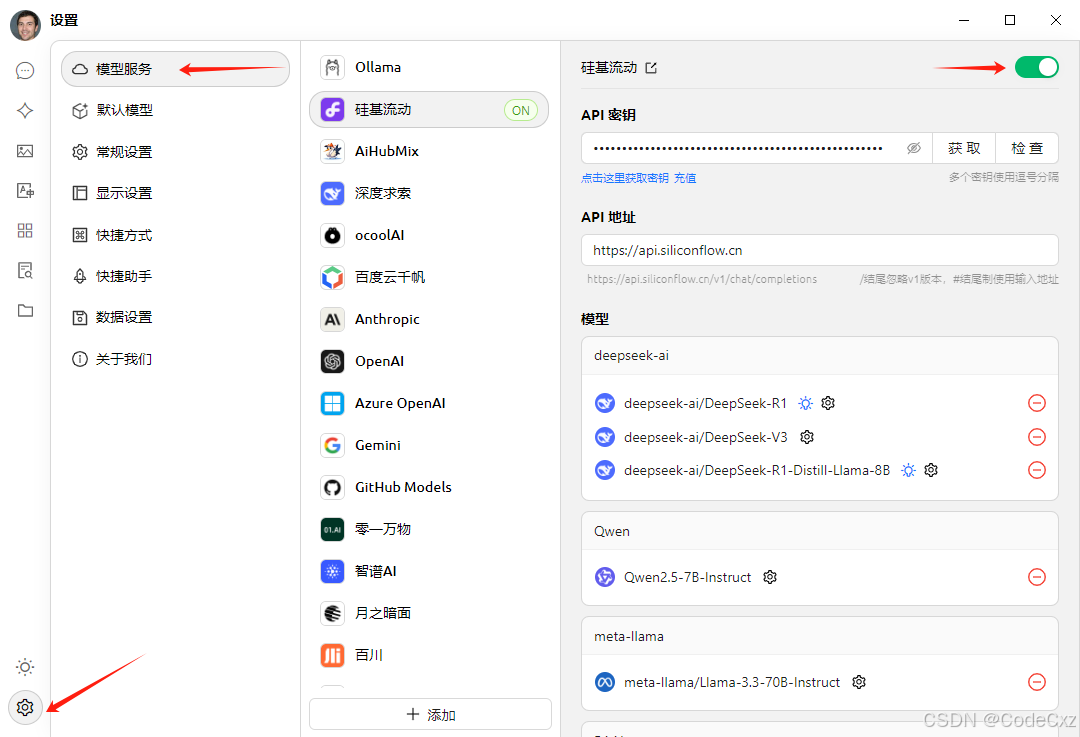Select the GitHub Models provider
This screenshot has width=1080, height=737.
(429, 488)
